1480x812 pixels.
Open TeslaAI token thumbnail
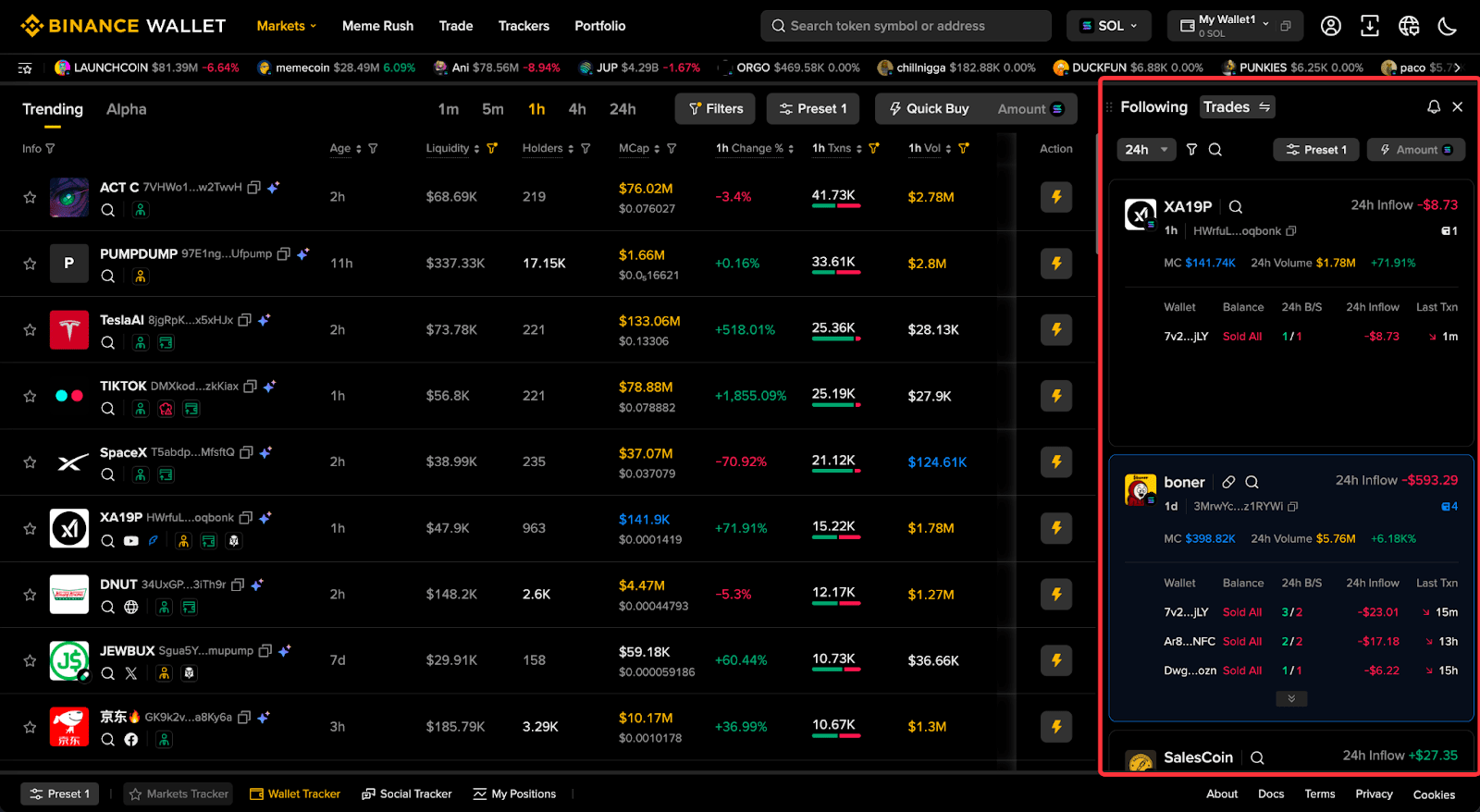69,329
